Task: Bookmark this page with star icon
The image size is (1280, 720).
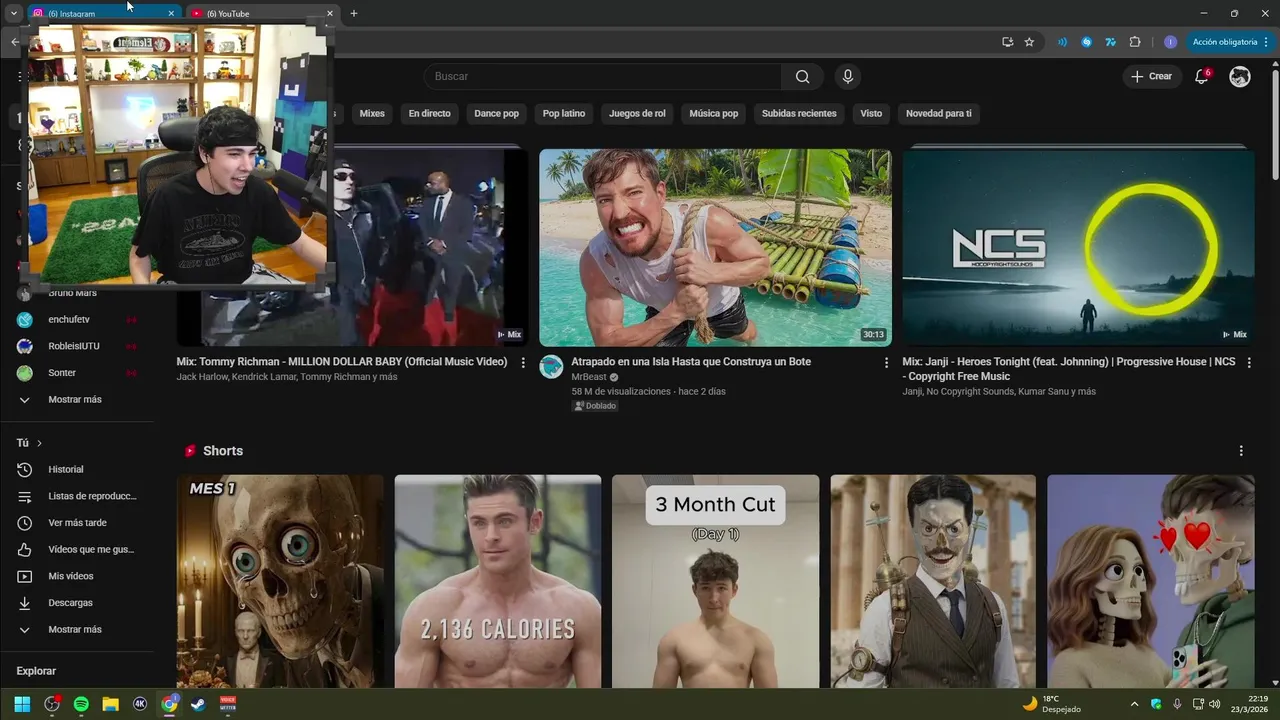Action: 1029,42
